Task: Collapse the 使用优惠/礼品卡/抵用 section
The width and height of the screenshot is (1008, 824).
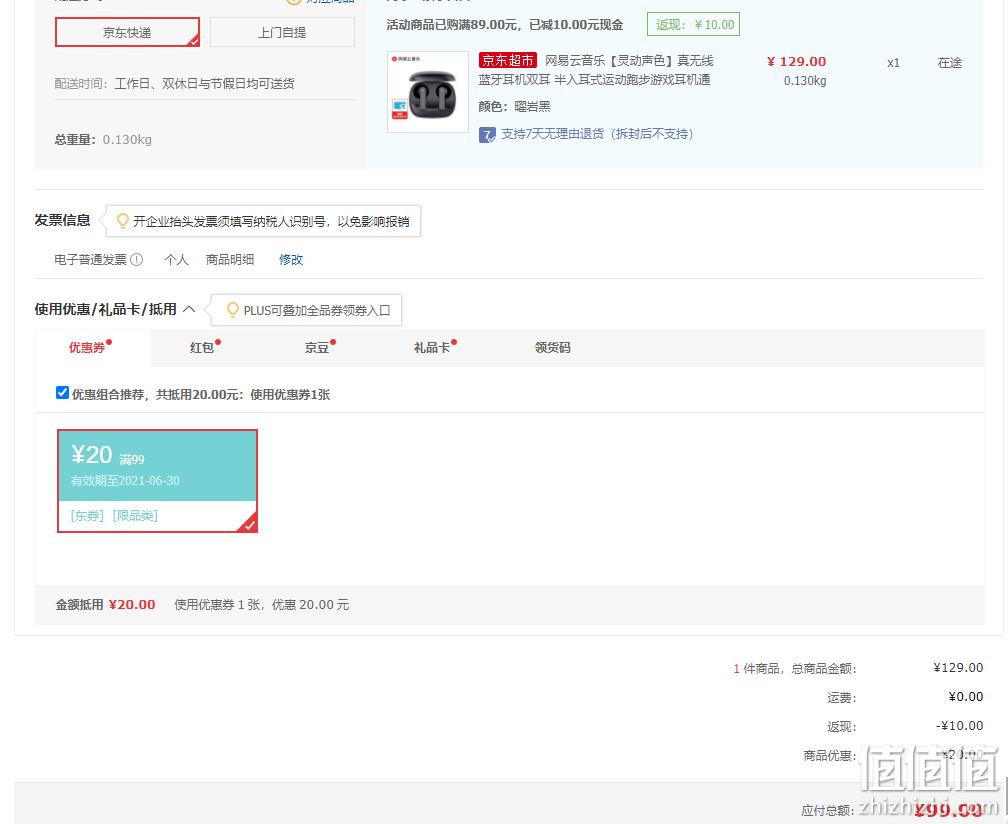Action: (x=189, y=309)
